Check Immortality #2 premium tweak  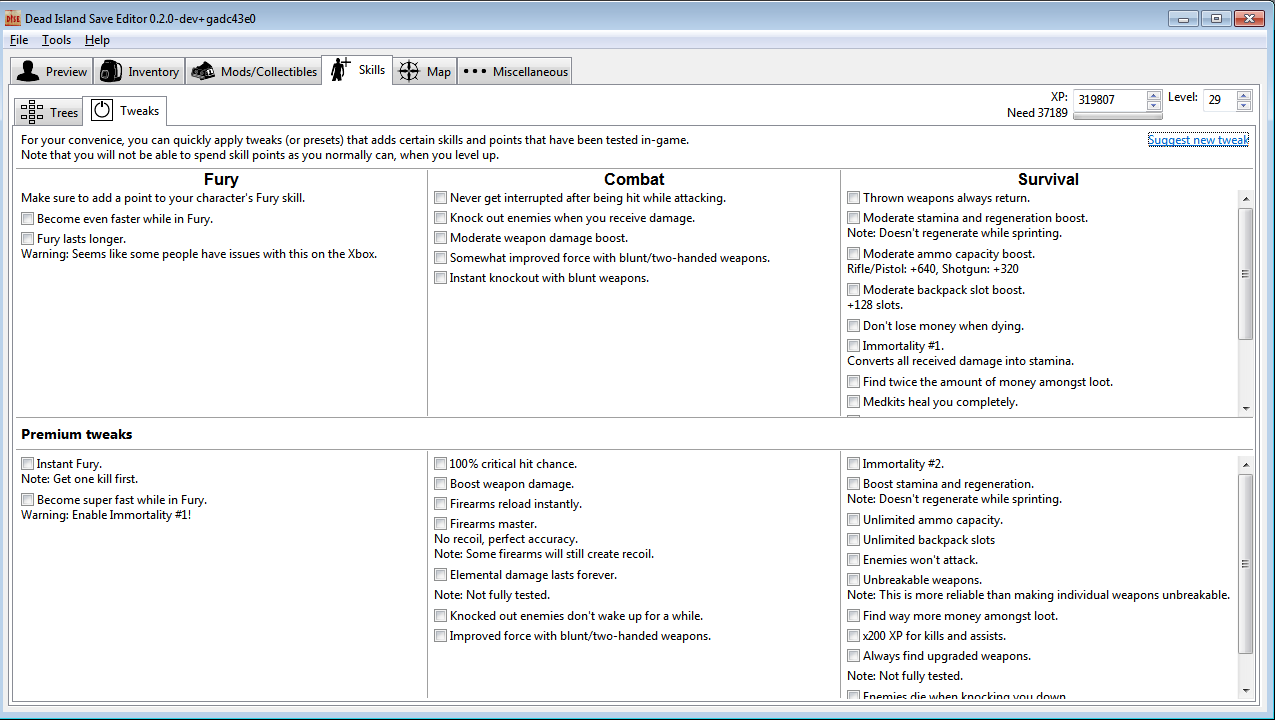click(x=854, y=464)
